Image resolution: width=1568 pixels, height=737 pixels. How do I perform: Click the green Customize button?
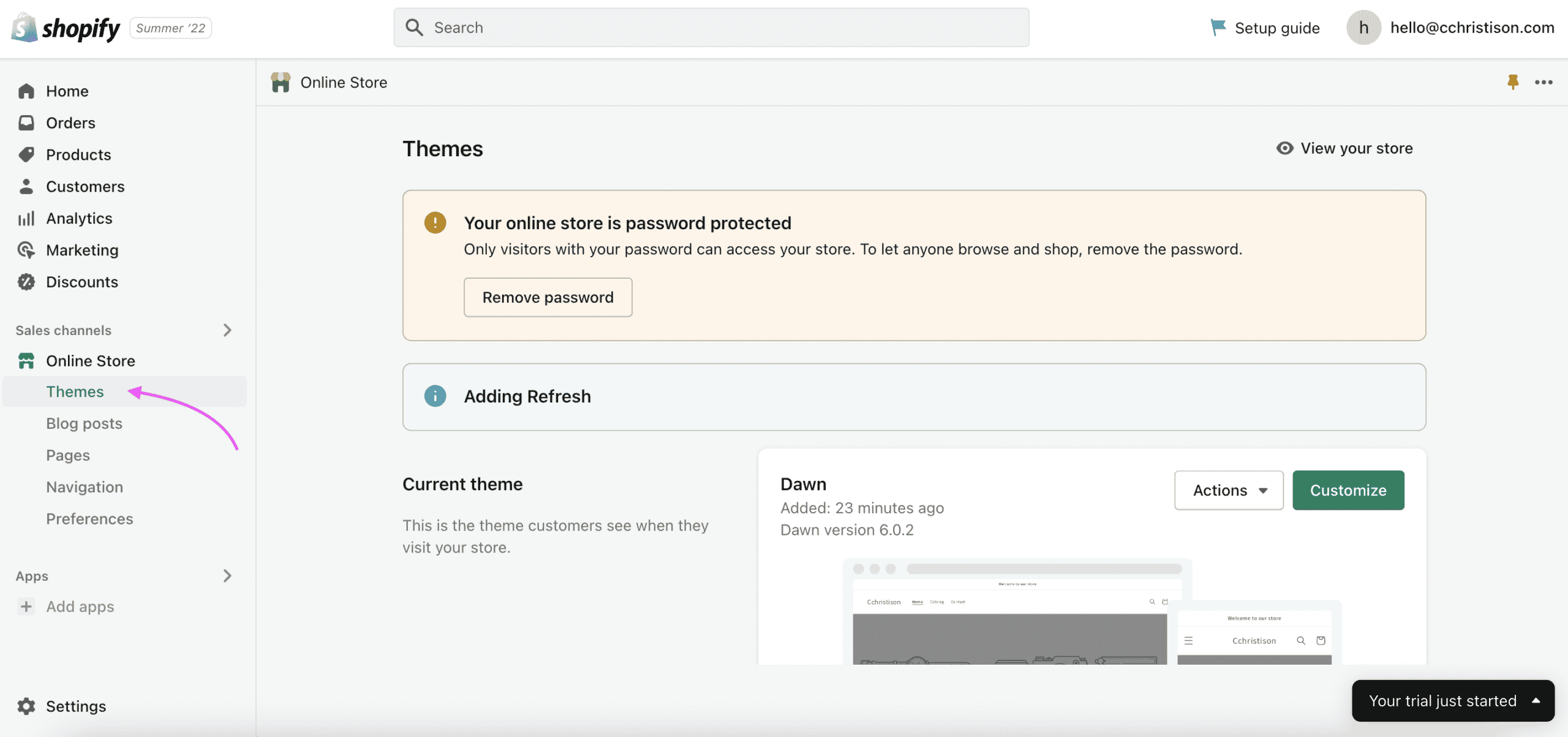coord(1348,490)
